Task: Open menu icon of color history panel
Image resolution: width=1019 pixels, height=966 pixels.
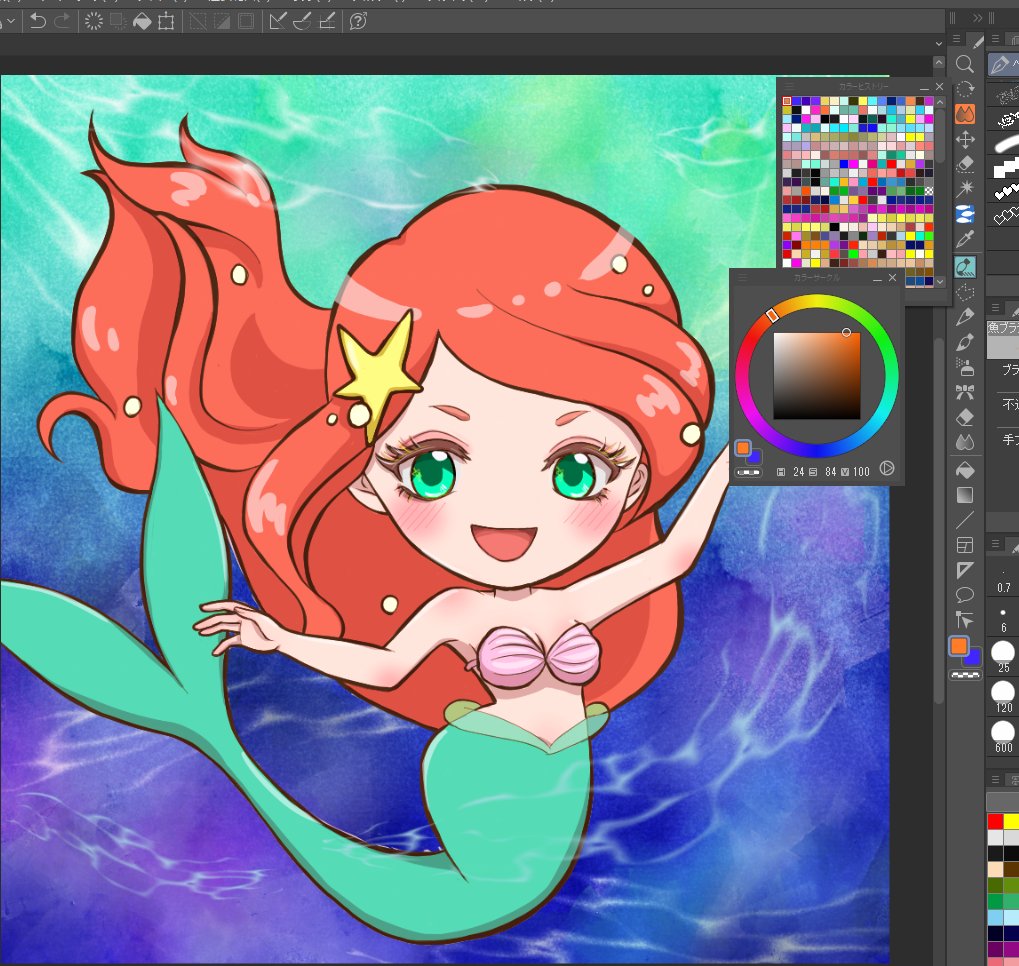Action: pyautogui.click(x=789, y=86)
